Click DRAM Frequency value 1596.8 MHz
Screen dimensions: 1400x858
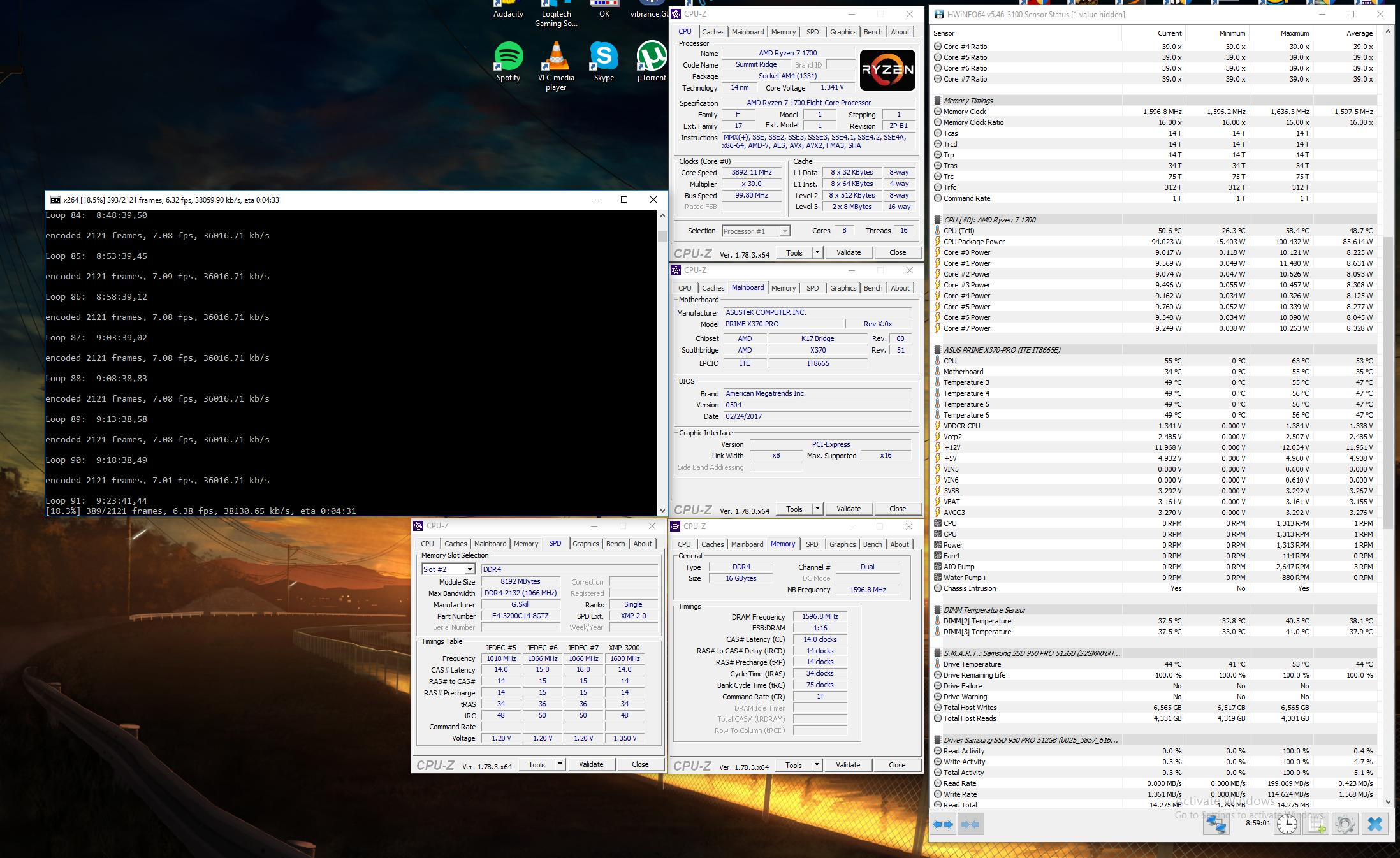click(x=820, y=617)
